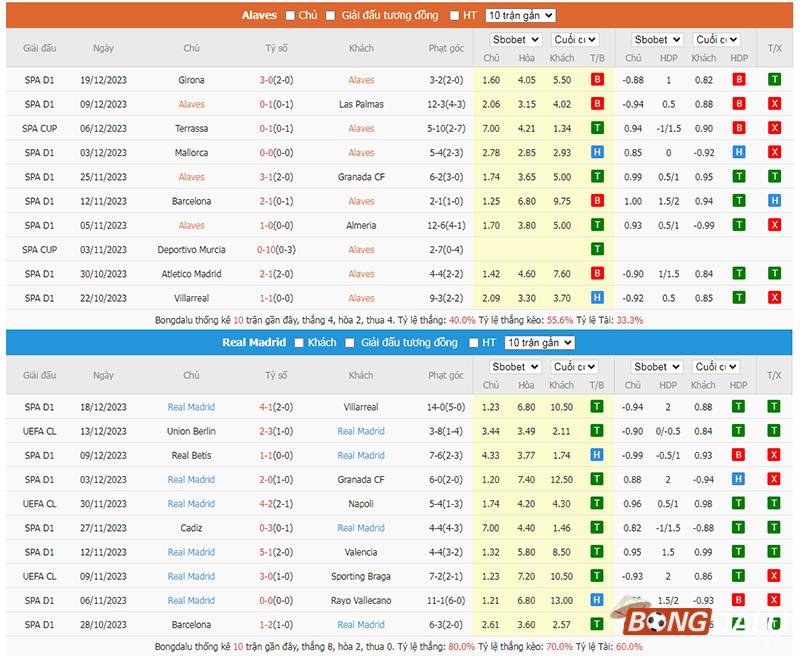Click the green T badge in Deportivo Murcia row
Image resolution: width=800 pixels, height=656 pixels.
(597, 250)
